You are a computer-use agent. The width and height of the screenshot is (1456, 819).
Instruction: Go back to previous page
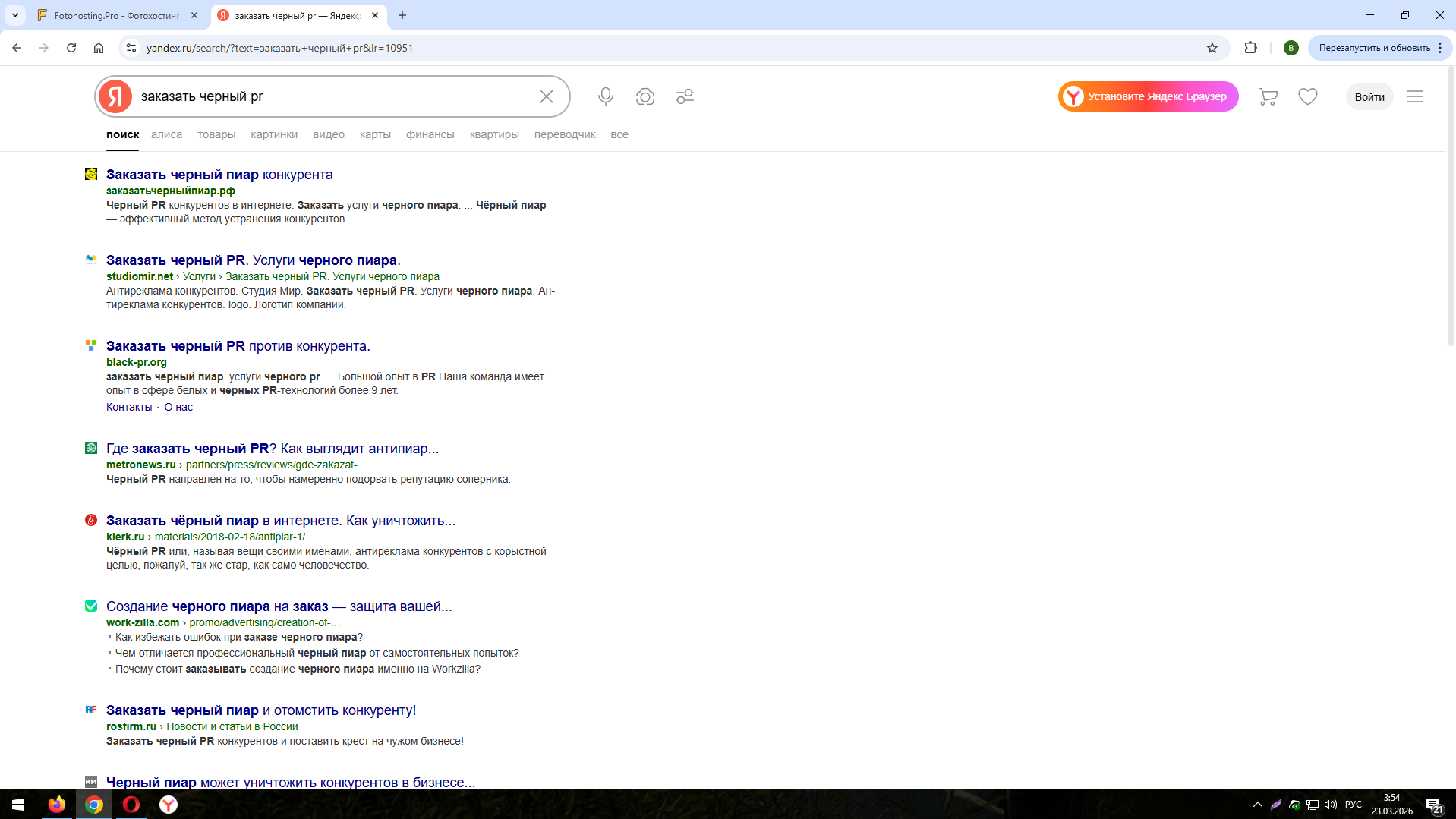[17, 48]
